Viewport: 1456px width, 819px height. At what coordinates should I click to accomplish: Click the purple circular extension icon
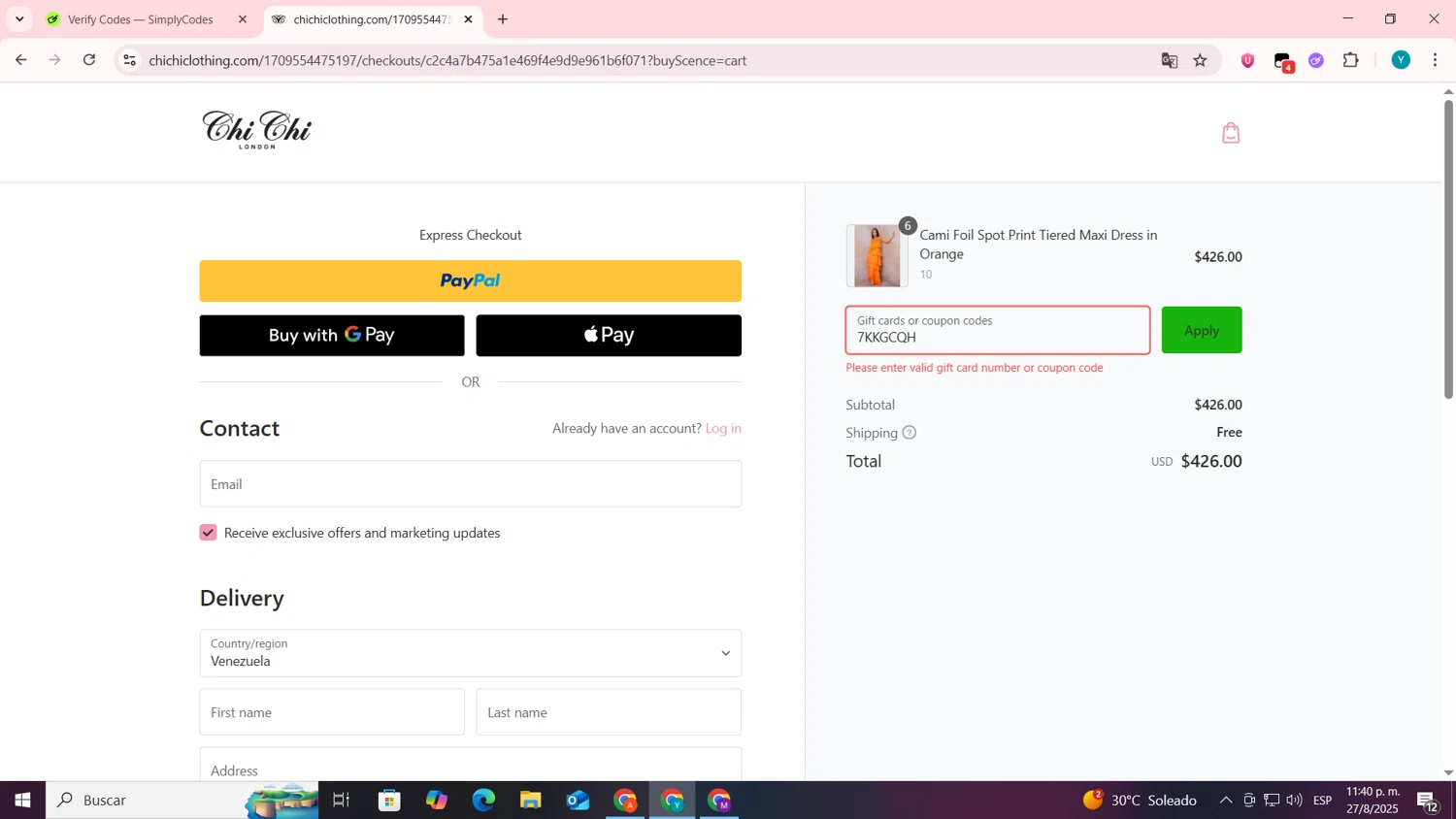[x=1316, y=60]
